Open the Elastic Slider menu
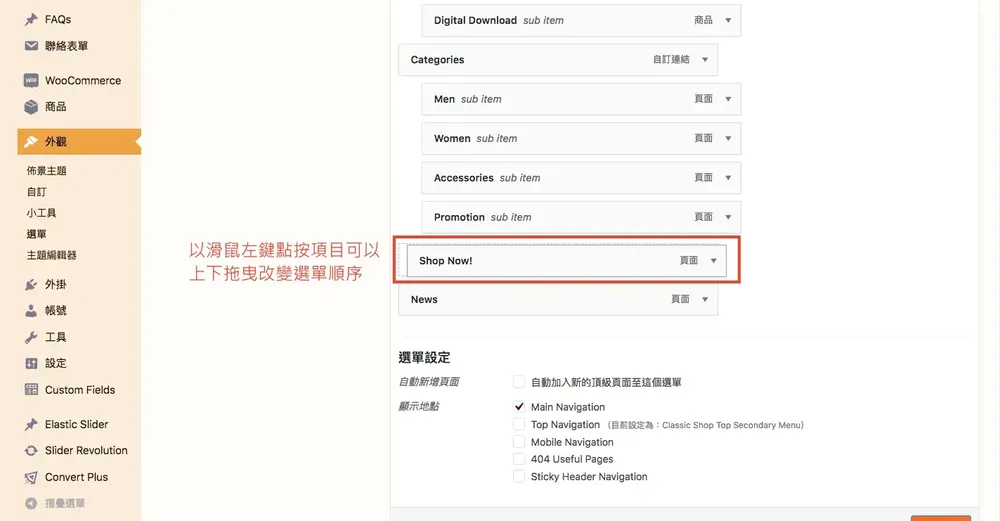The width and height of the screenshot is (1000, 521). [79, 424]
